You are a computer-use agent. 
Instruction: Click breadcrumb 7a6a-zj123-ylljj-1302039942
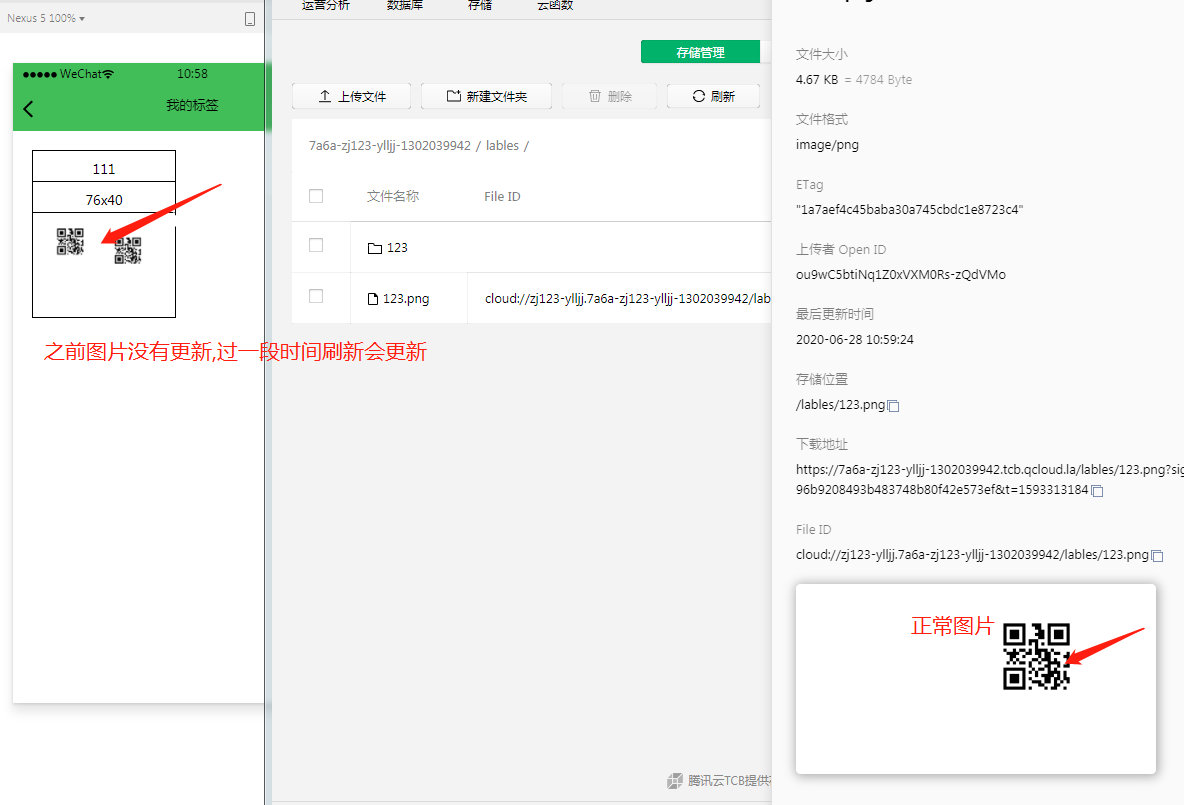[390, 146]
